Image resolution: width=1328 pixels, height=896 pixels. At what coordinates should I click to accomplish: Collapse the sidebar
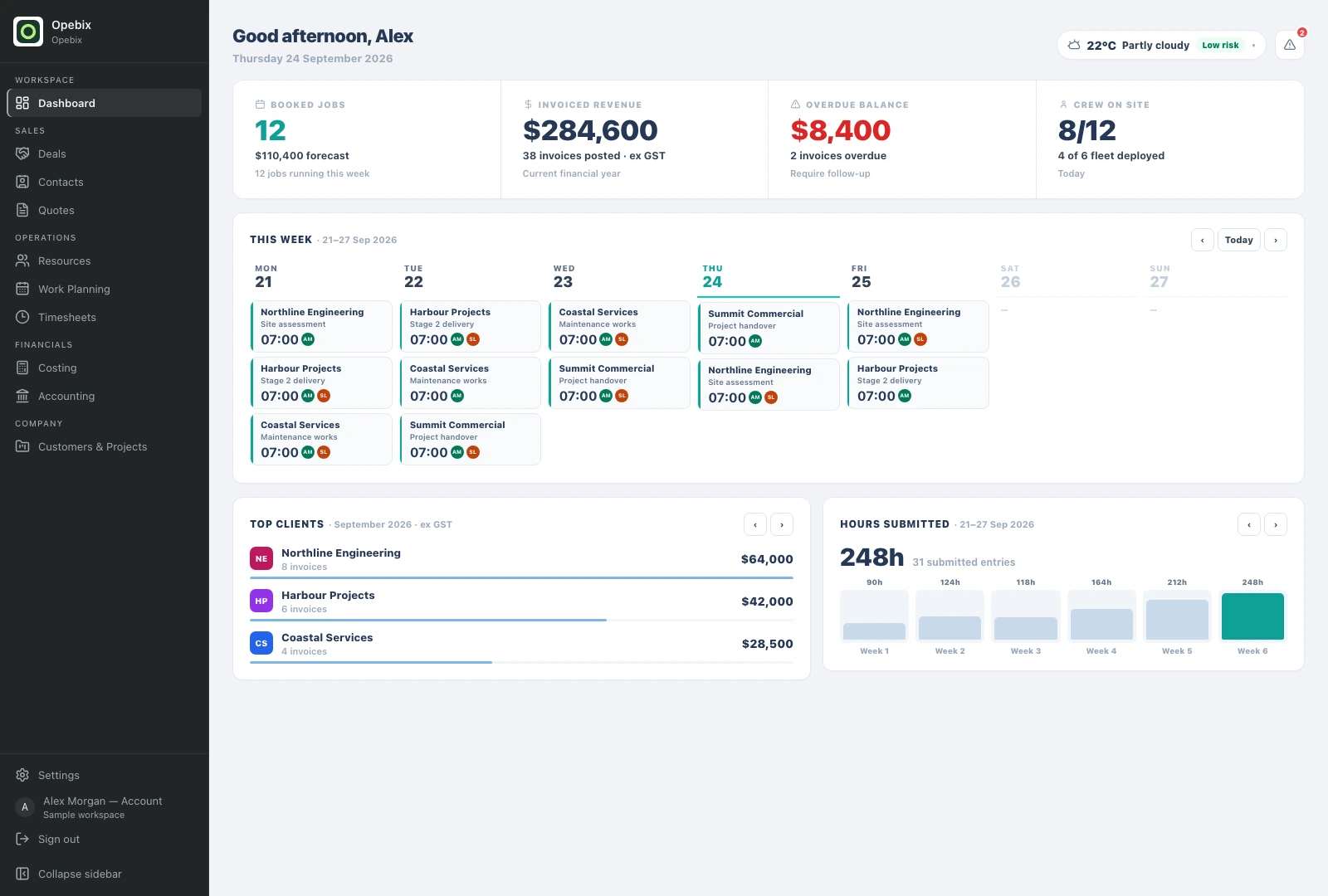pyautogui.click(x=105, y=874)
